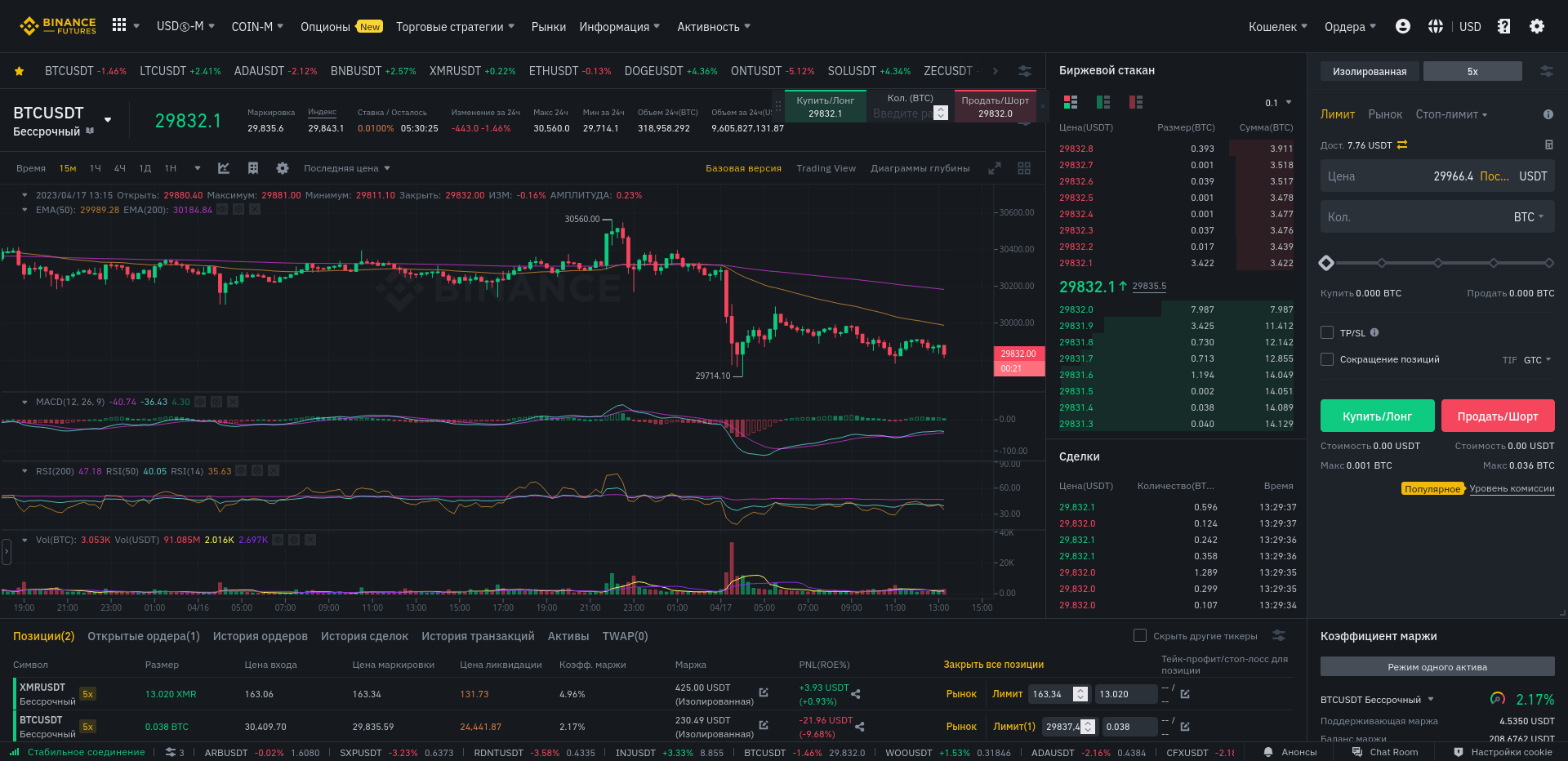This screenshot has height=761, width=1568.
Task: Click the Цена price input field
Action: click(1437, 176)
